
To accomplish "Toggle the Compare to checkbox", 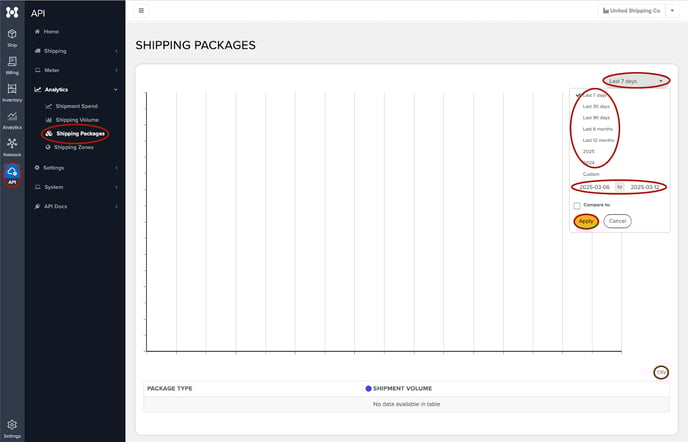I will 577,205.
